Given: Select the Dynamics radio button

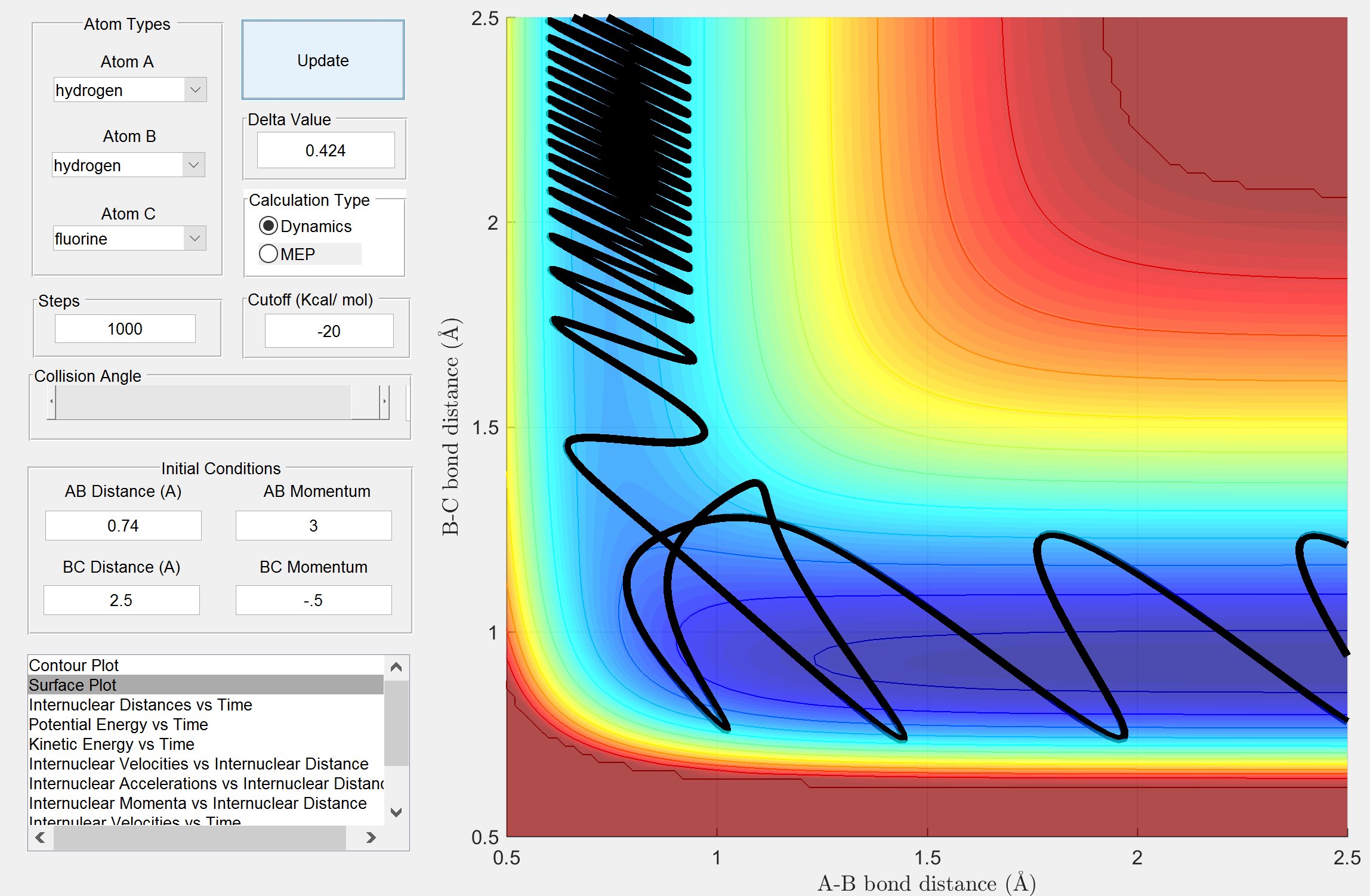Looking at the screenshot, I should [x=269, y=226].
